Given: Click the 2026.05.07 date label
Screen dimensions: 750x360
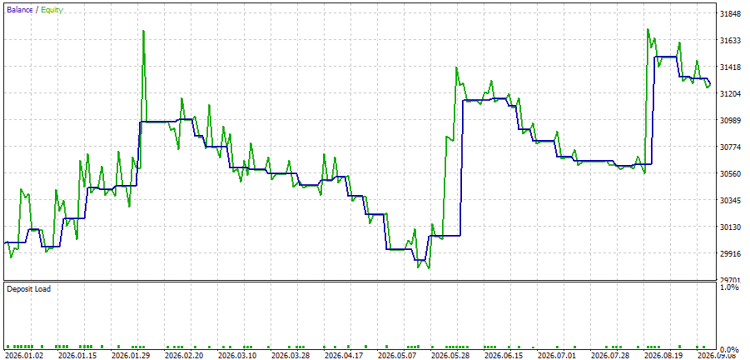Looking at the screenshot, I should point(397,356).
